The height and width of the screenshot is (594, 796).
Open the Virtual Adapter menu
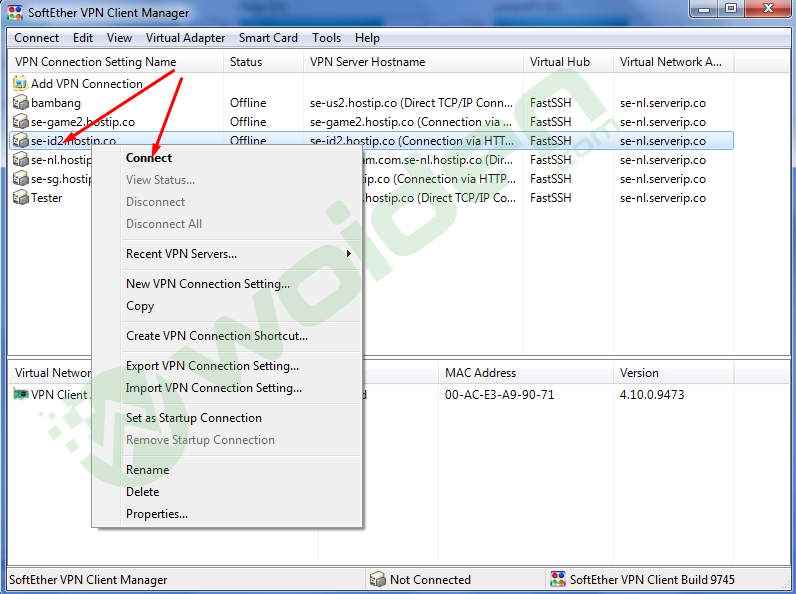pyautogui.click(x=185, y=38)
